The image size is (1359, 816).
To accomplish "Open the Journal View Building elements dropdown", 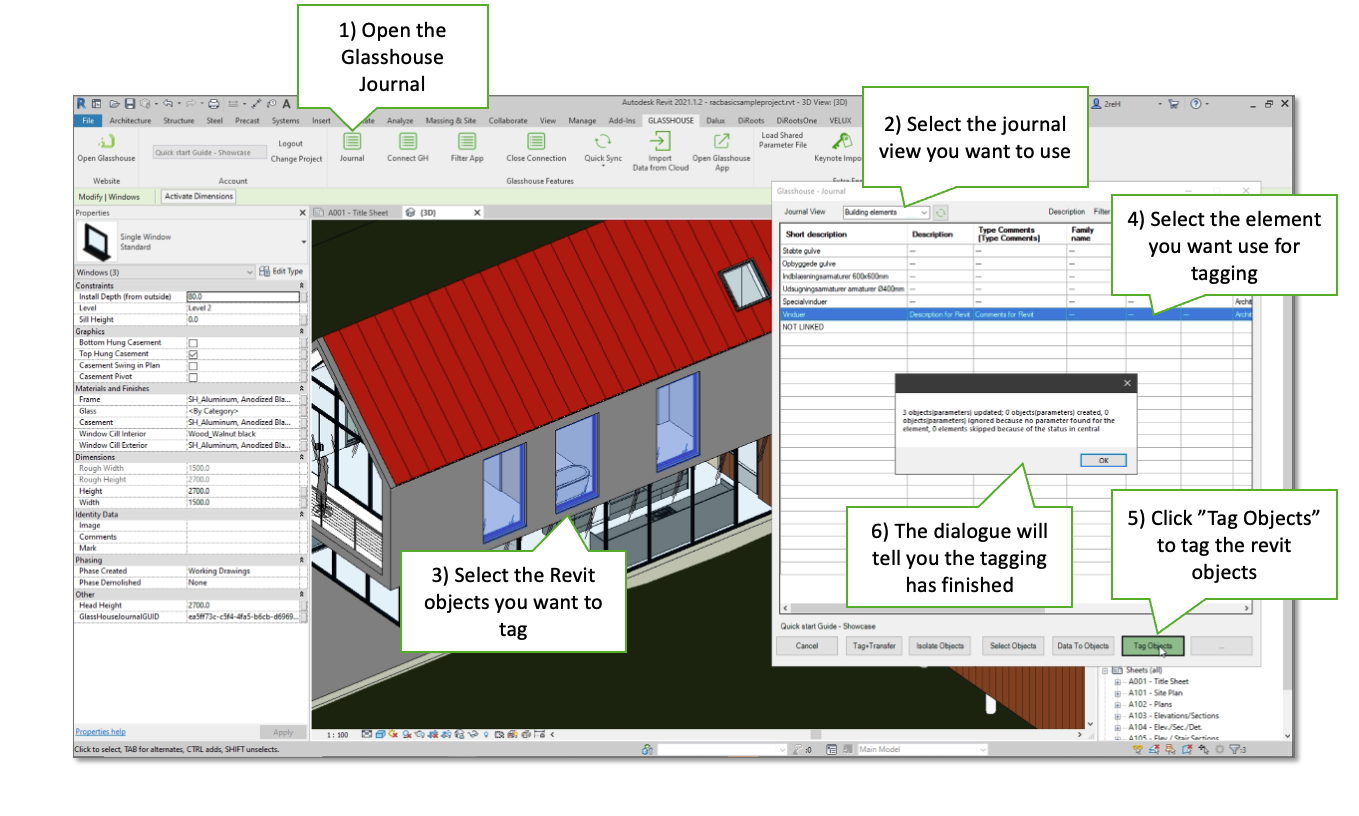I will pos(885,212).
